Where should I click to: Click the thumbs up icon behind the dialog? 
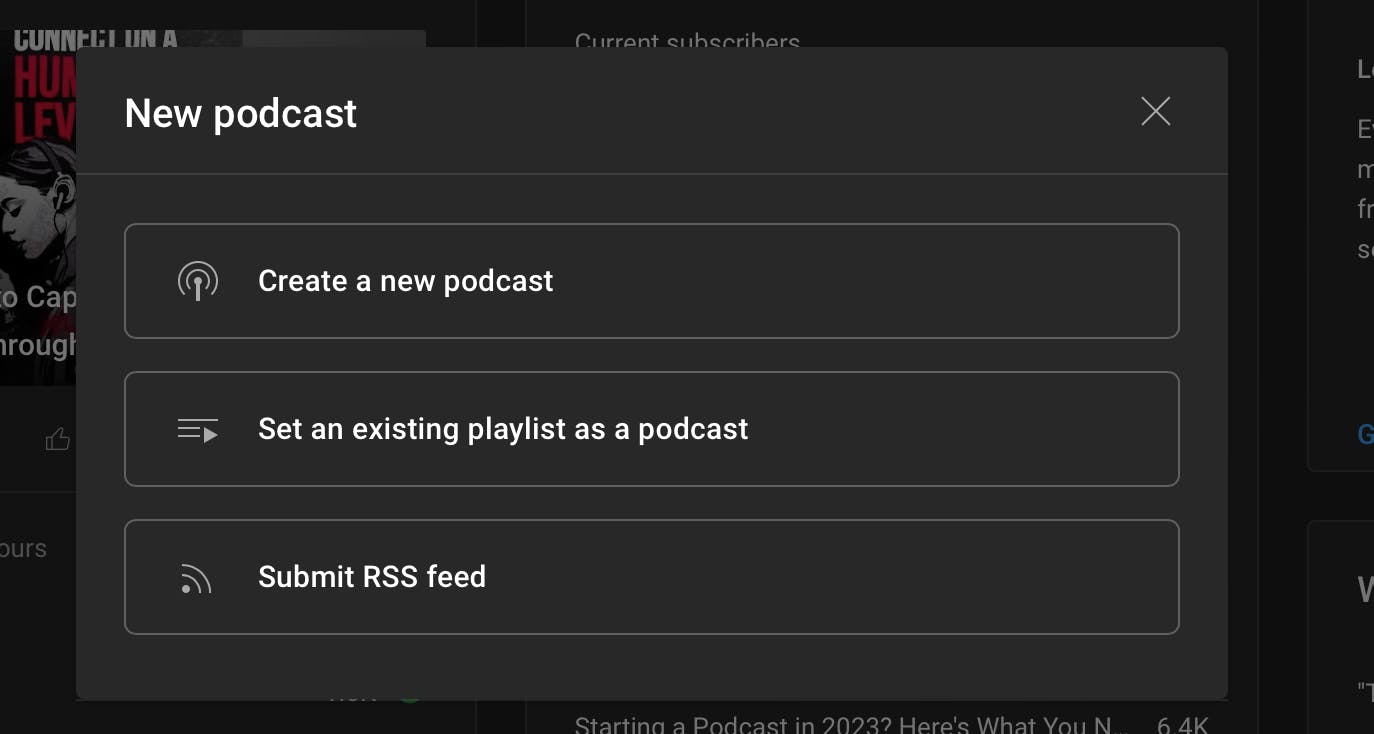point(60,438)
